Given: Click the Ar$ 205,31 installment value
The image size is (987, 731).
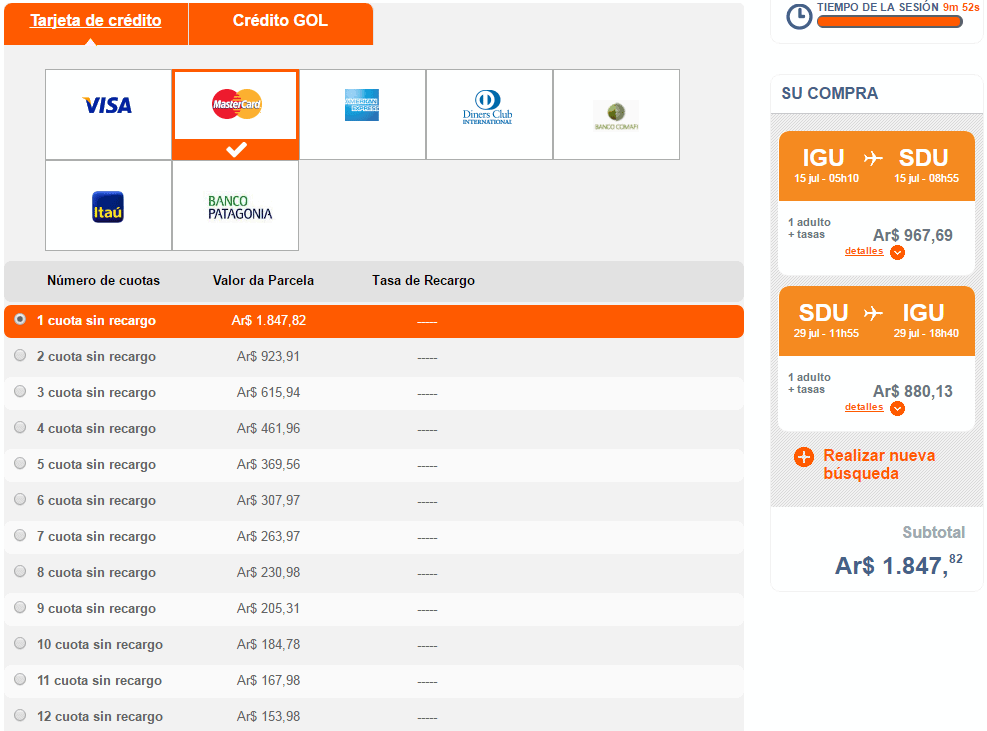Looking at the screenshot, I should 268,608.
